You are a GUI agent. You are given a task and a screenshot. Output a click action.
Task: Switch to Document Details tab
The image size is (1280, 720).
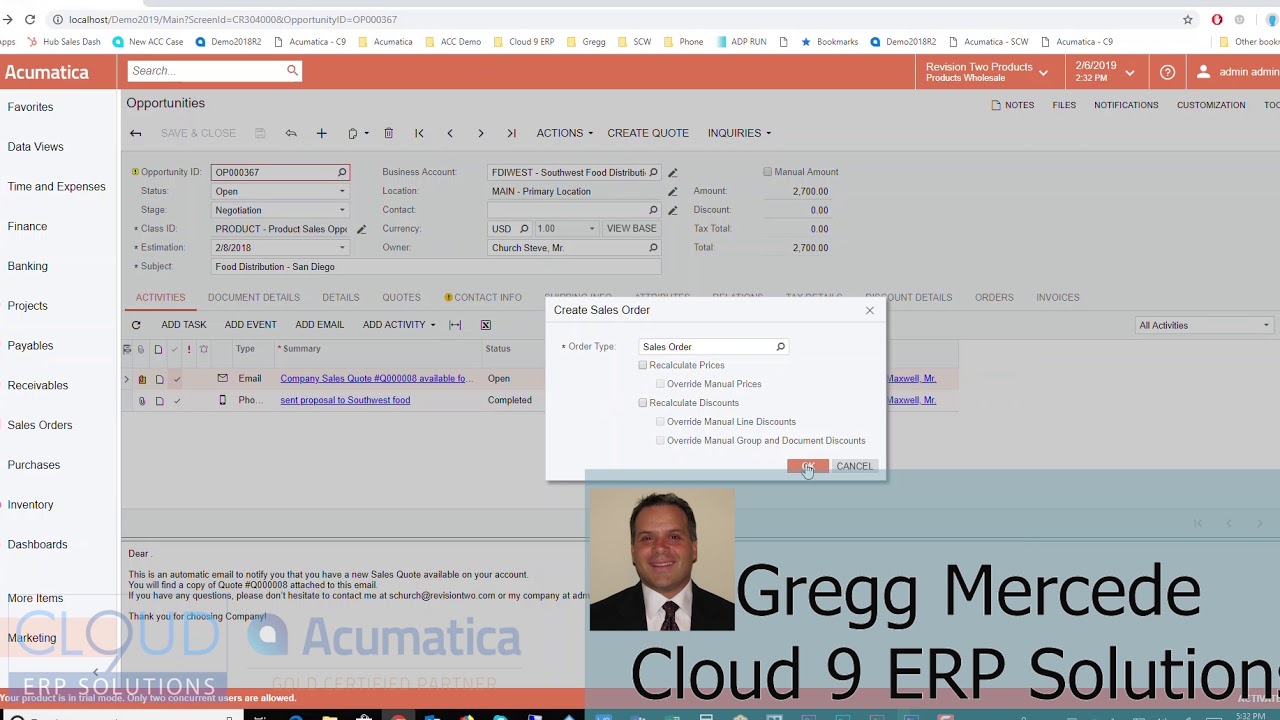coord(254,297)
